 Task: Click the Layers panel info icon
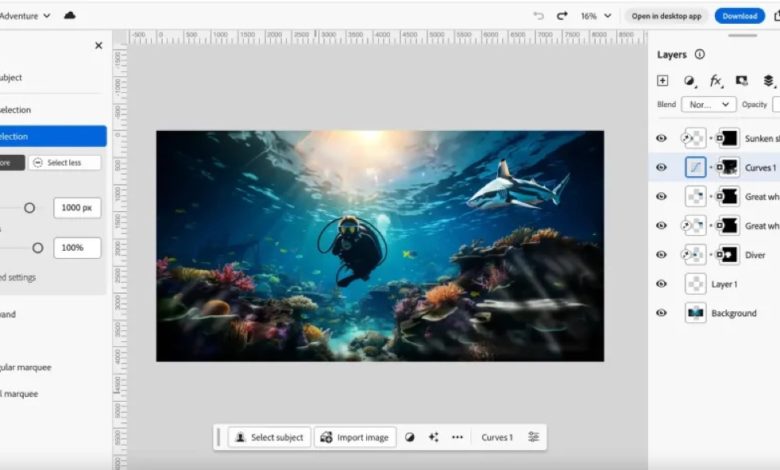[x=699, y=55]
